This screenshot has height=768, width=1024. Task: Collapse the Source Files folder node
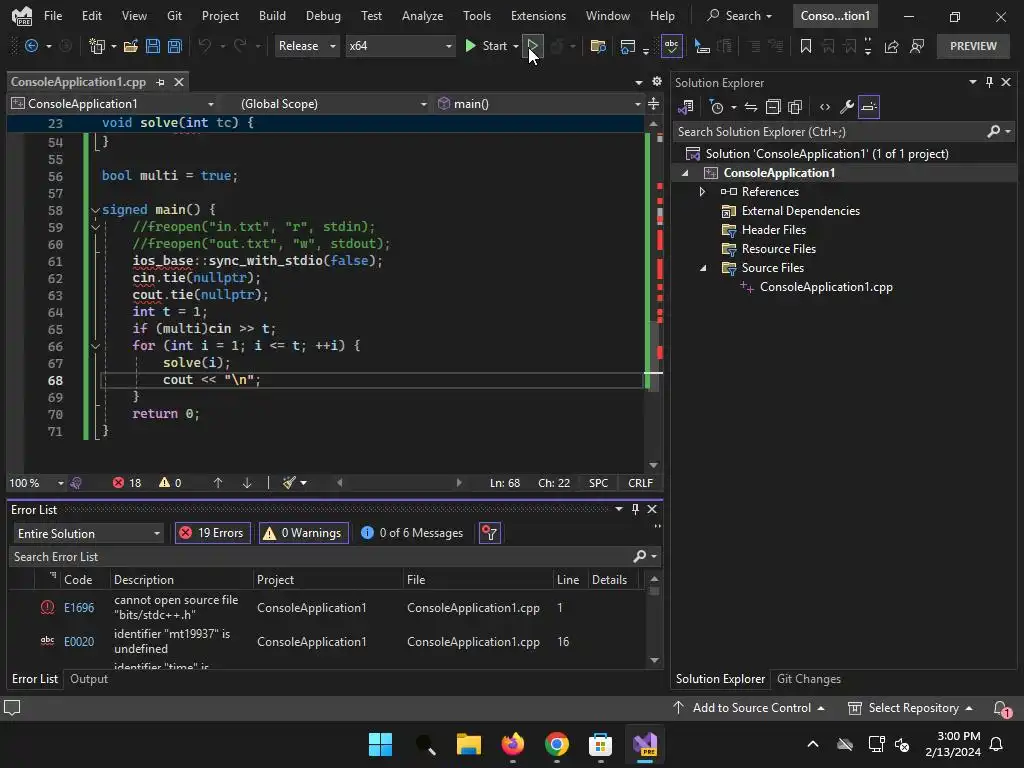pyautogui.click(x=703, y=268)
